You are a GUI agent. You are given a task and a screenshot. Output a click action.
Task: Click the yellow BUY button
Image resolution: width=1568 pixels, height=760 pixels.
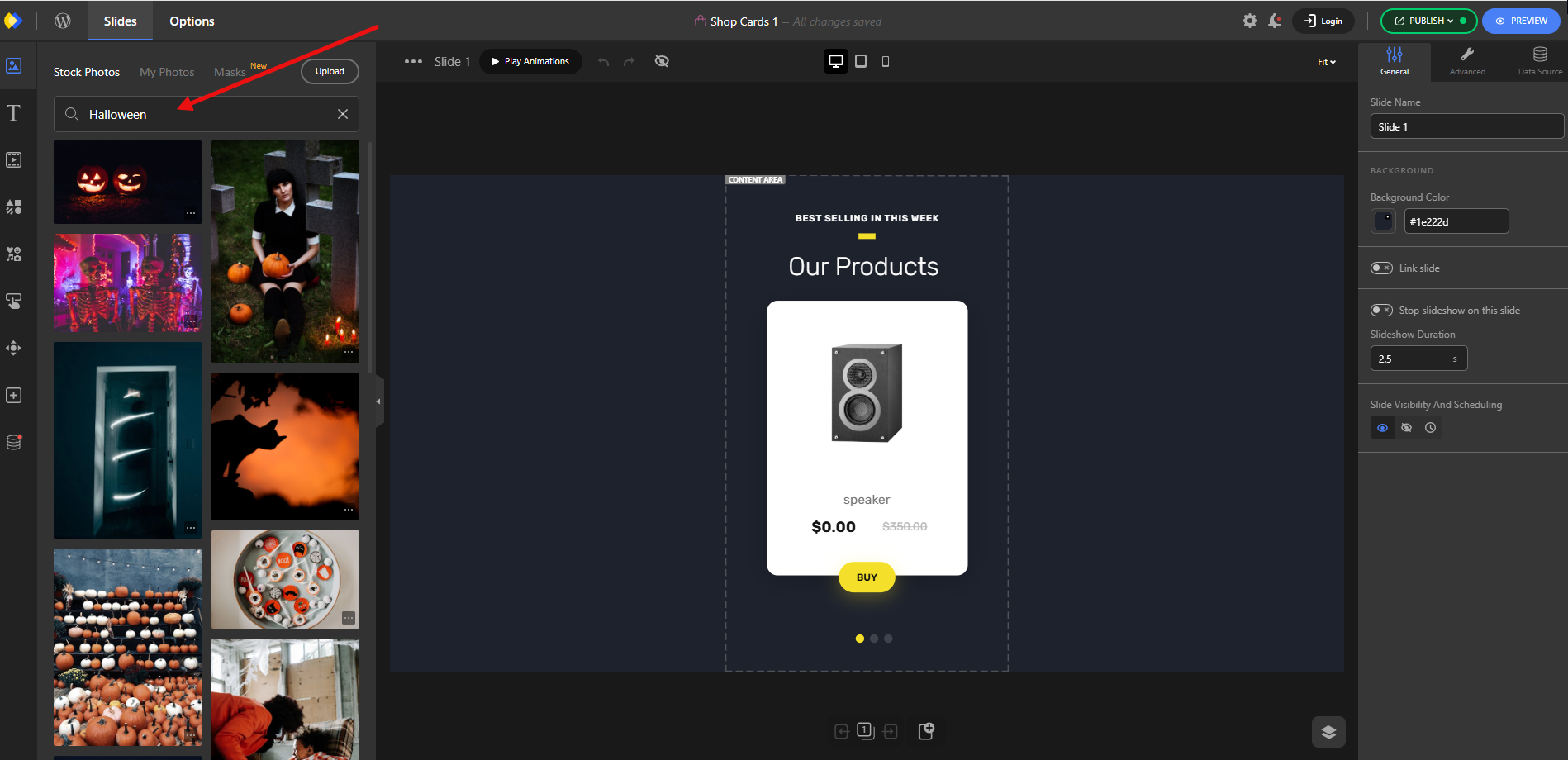[x=867, y=577]
